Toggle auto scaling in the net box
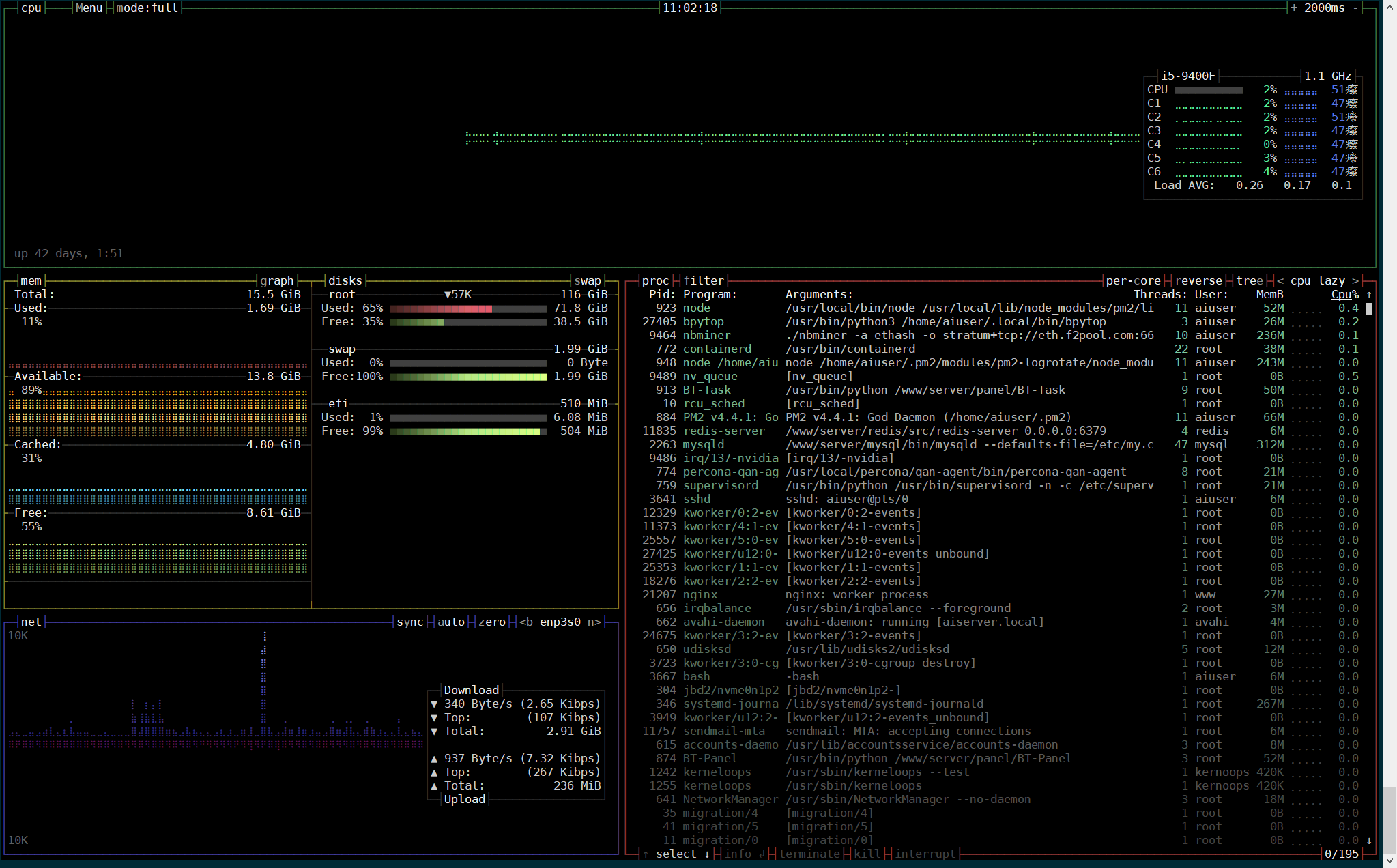The image size is (1397, 868). (x=450, y=622)
